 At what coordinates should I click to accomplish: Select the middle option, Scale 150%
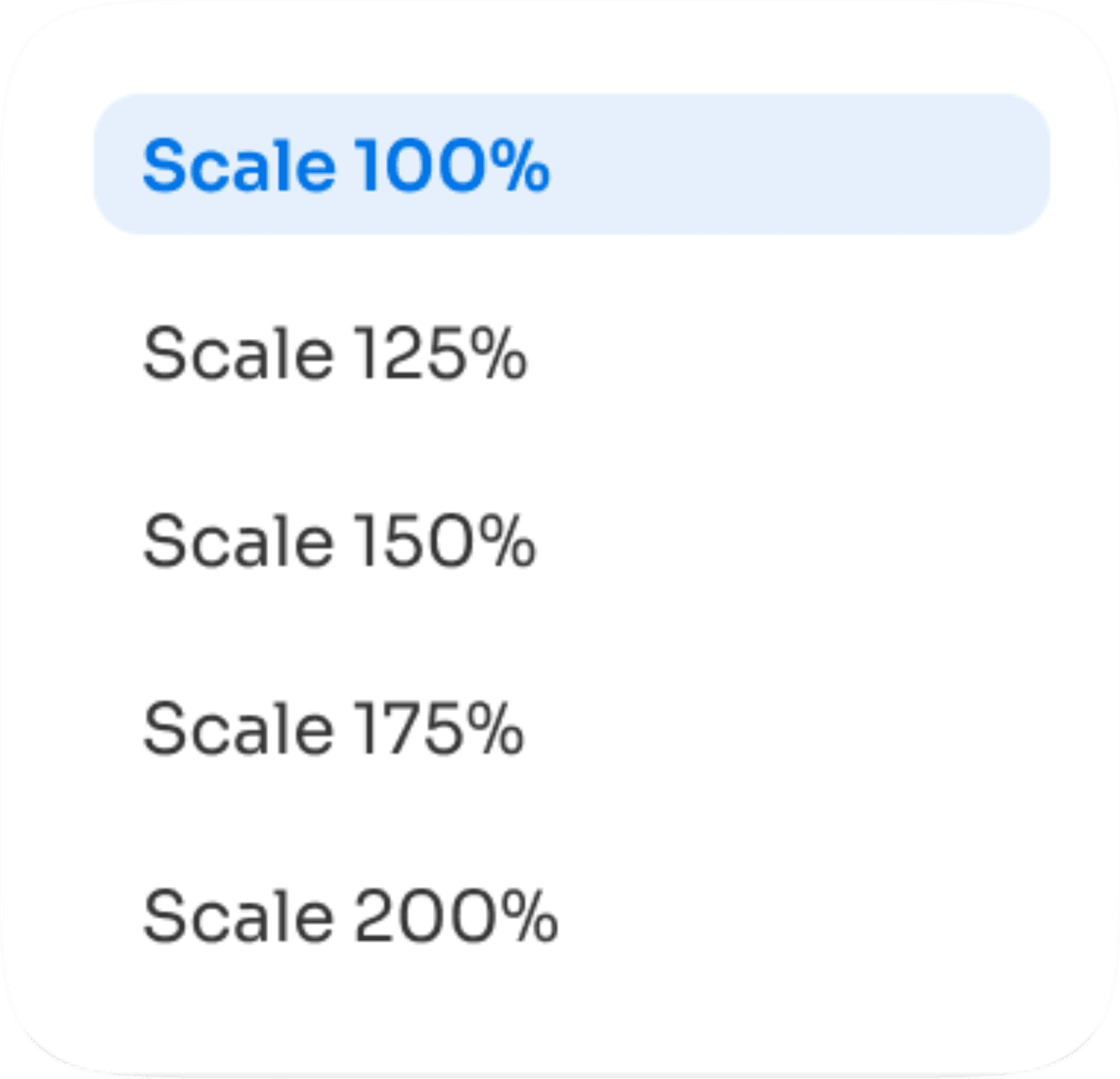[x=339, y=541]
